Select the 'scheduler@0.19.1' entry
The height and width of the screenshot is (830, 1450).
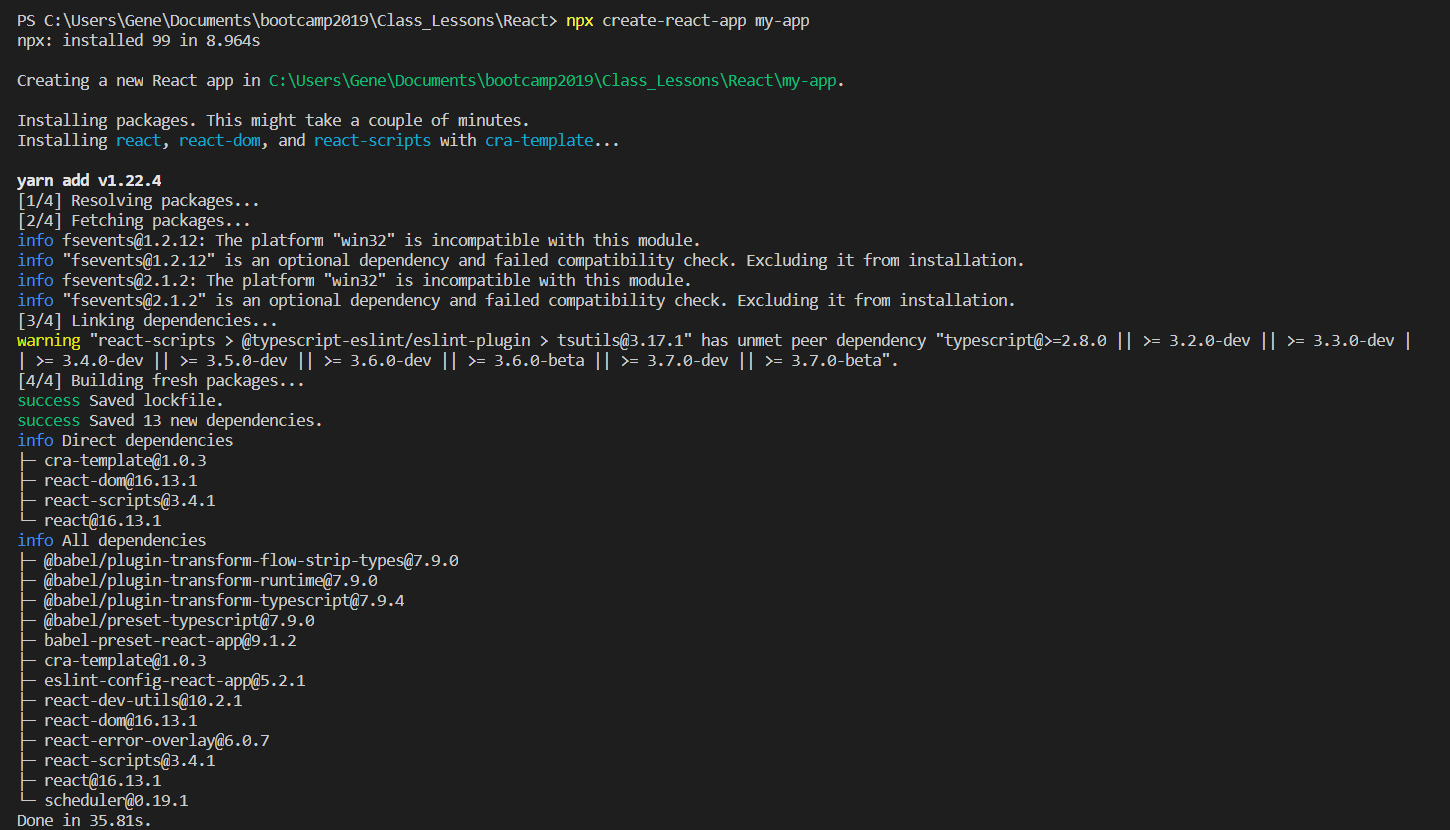(x=116, y=801)
